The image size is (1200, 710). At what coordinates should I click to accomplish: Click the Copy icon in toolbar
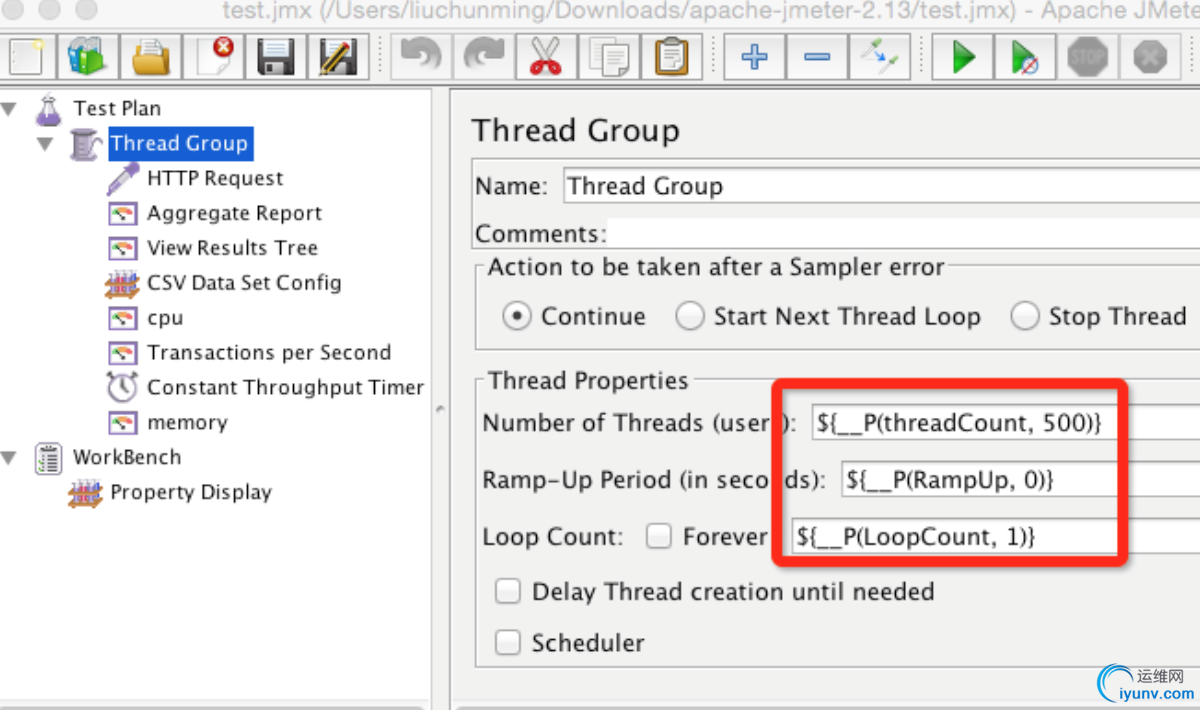coord(607,57)
